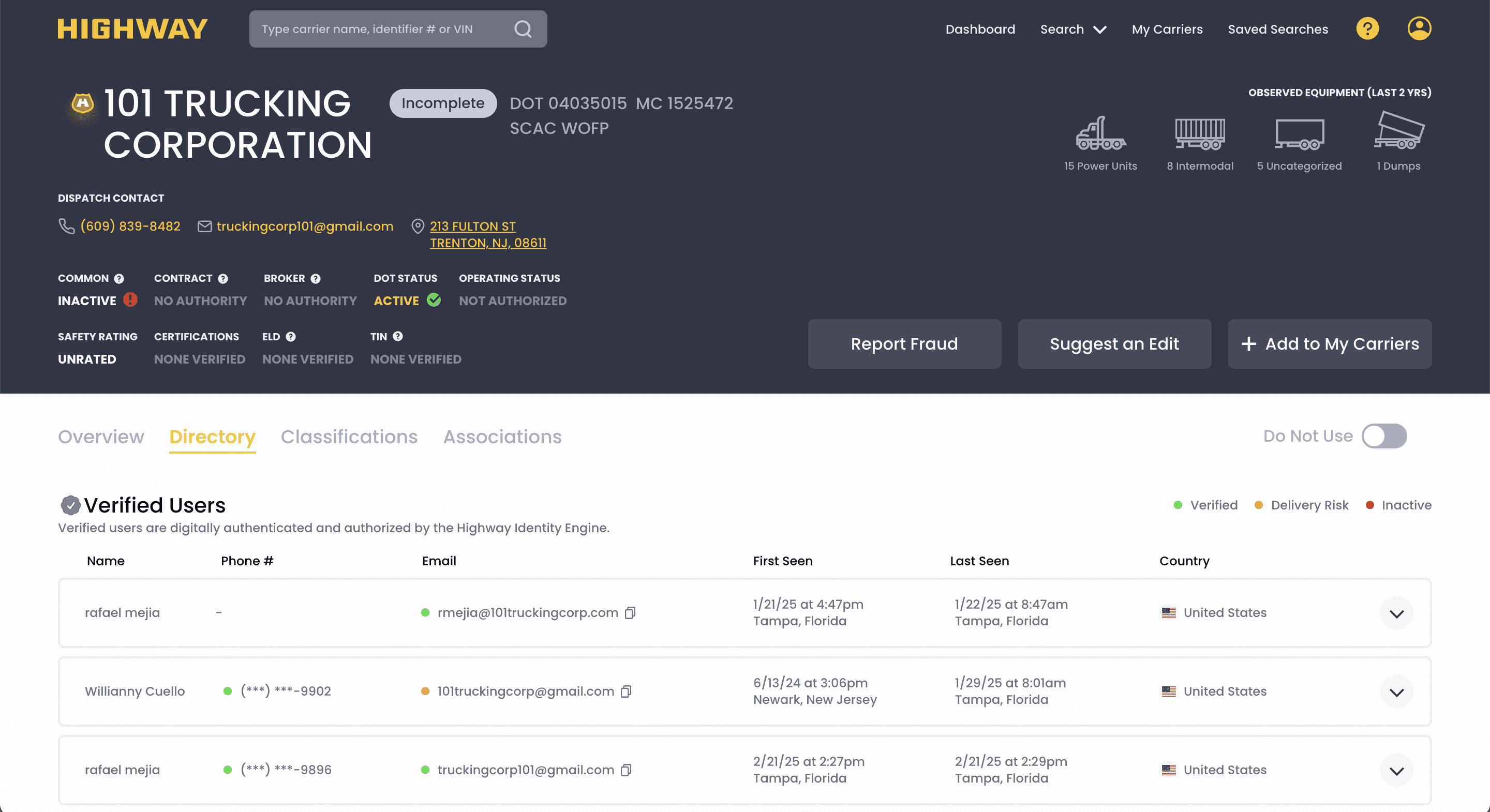Screen dimensions: 1490x812
Task: Call dispatch number (609) 839-8482
Action: (130, 226)
